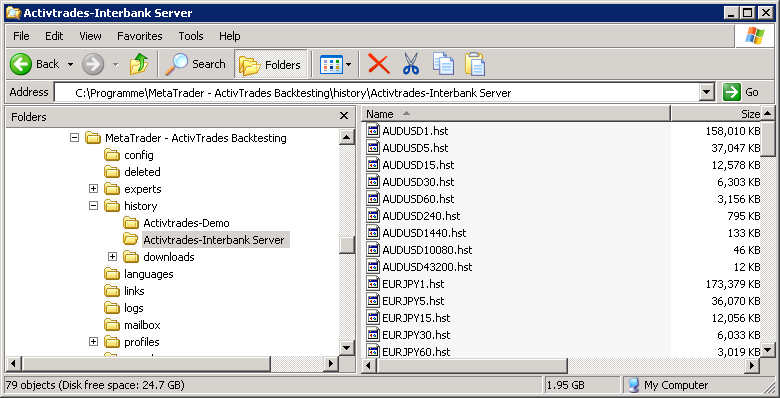Image resolution: width=780 pixels, height=398 pixels.
Task: Select the AUDUSD1.hst file icon
Action: [x=373, y=131]
